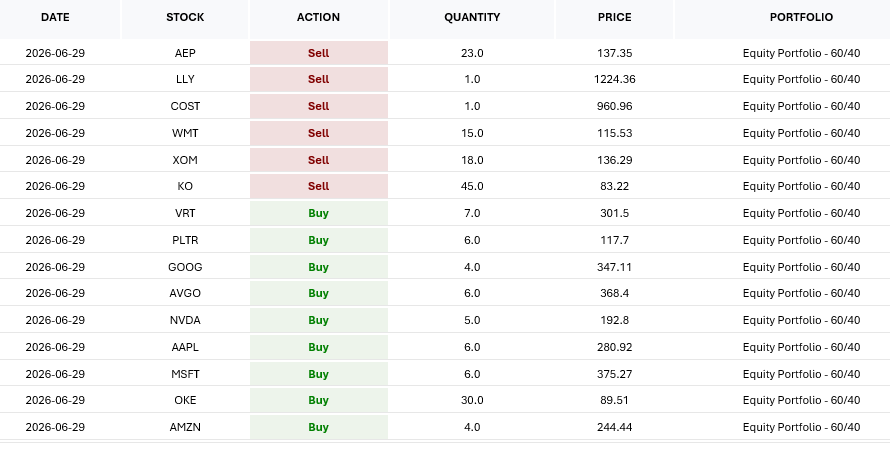Select quantity 15.0 in WMT row
Screen dimensions: 890x462
(x=472, y=133)
